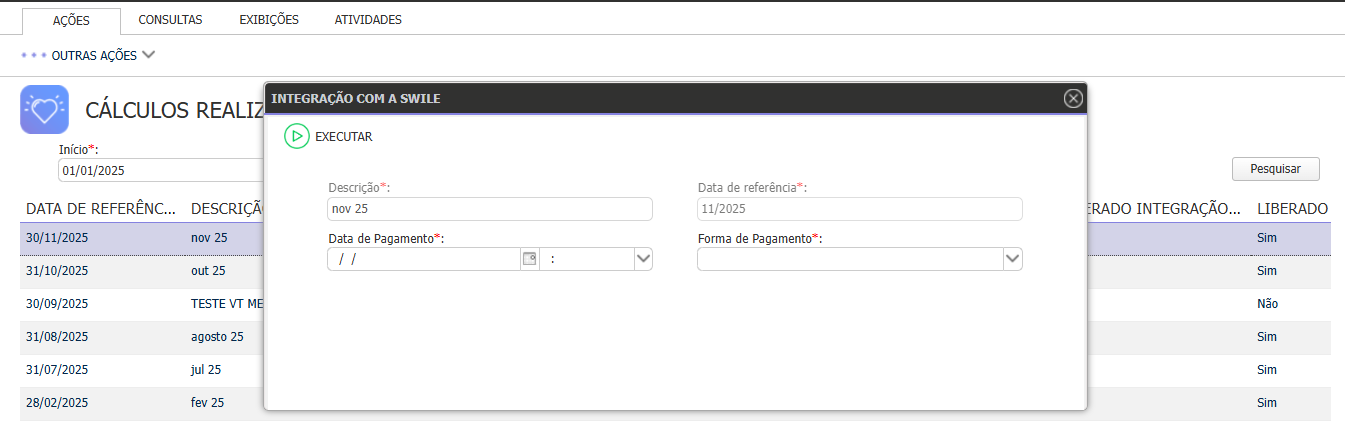This screenshot has width=1345, height=440.
Task: Click the Liberado column header
Action: point(1292,209)
